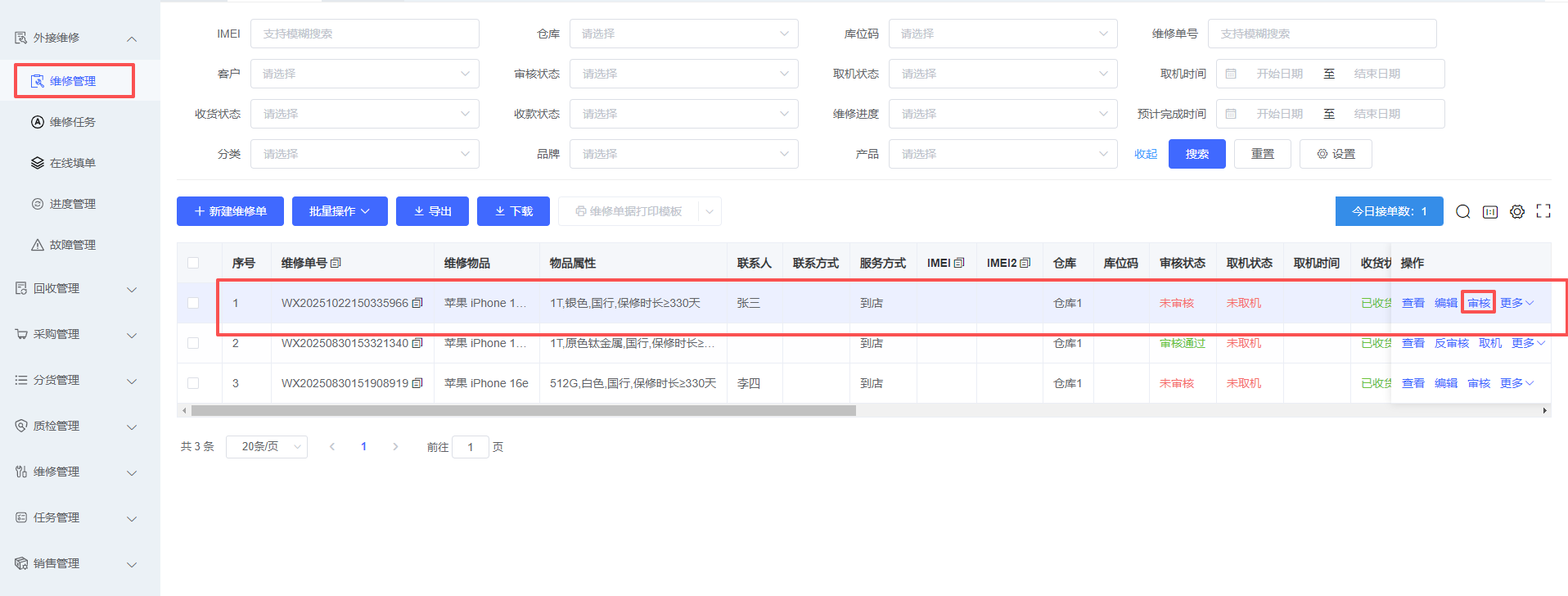Open the column display settings icon
This screenshot has width=1568, height=596.
pos(1490,212)
